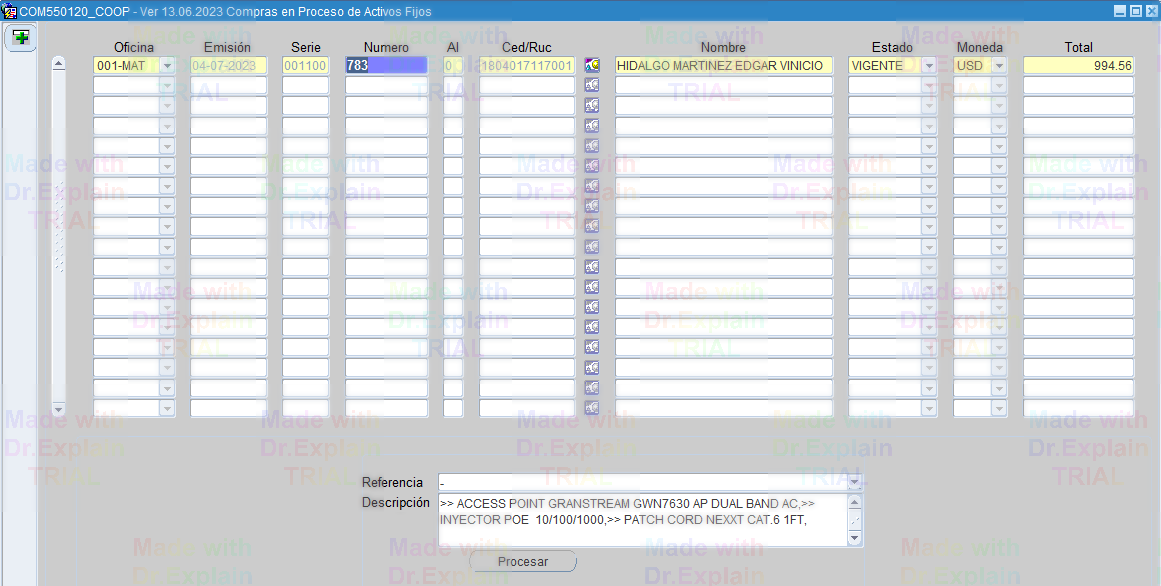1161x586 pixels.
Task: Select the Nombre field HIDALGO MARTINEZ EDGAR VINICIO
Action: point(723,65)
